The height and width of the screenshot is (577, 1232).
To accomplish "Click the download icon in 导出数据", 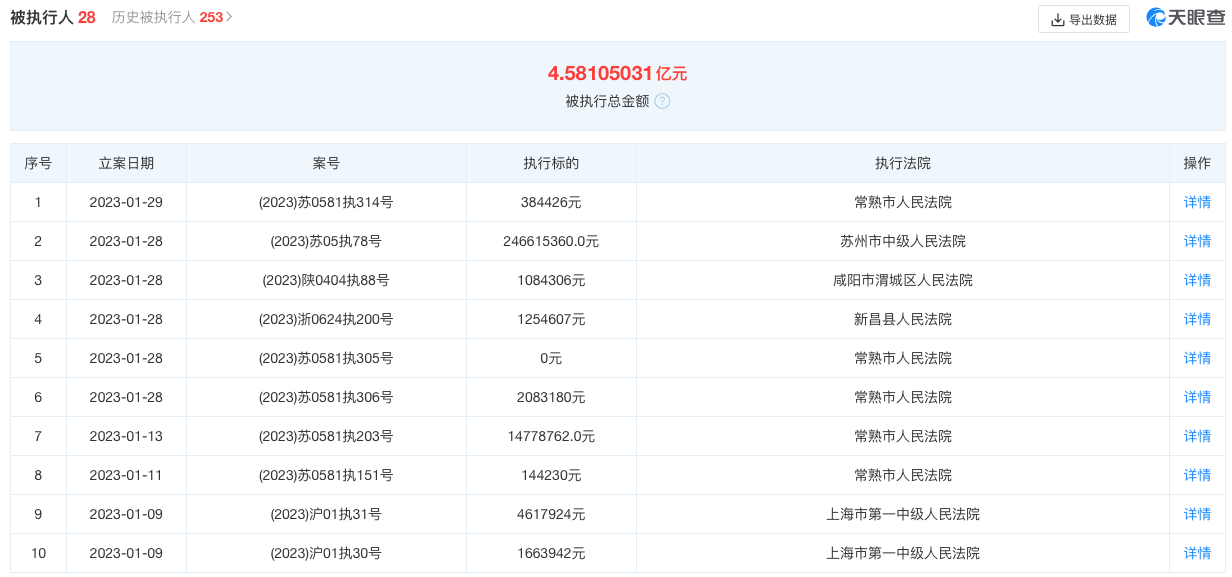I will (x=1058, y=19).
